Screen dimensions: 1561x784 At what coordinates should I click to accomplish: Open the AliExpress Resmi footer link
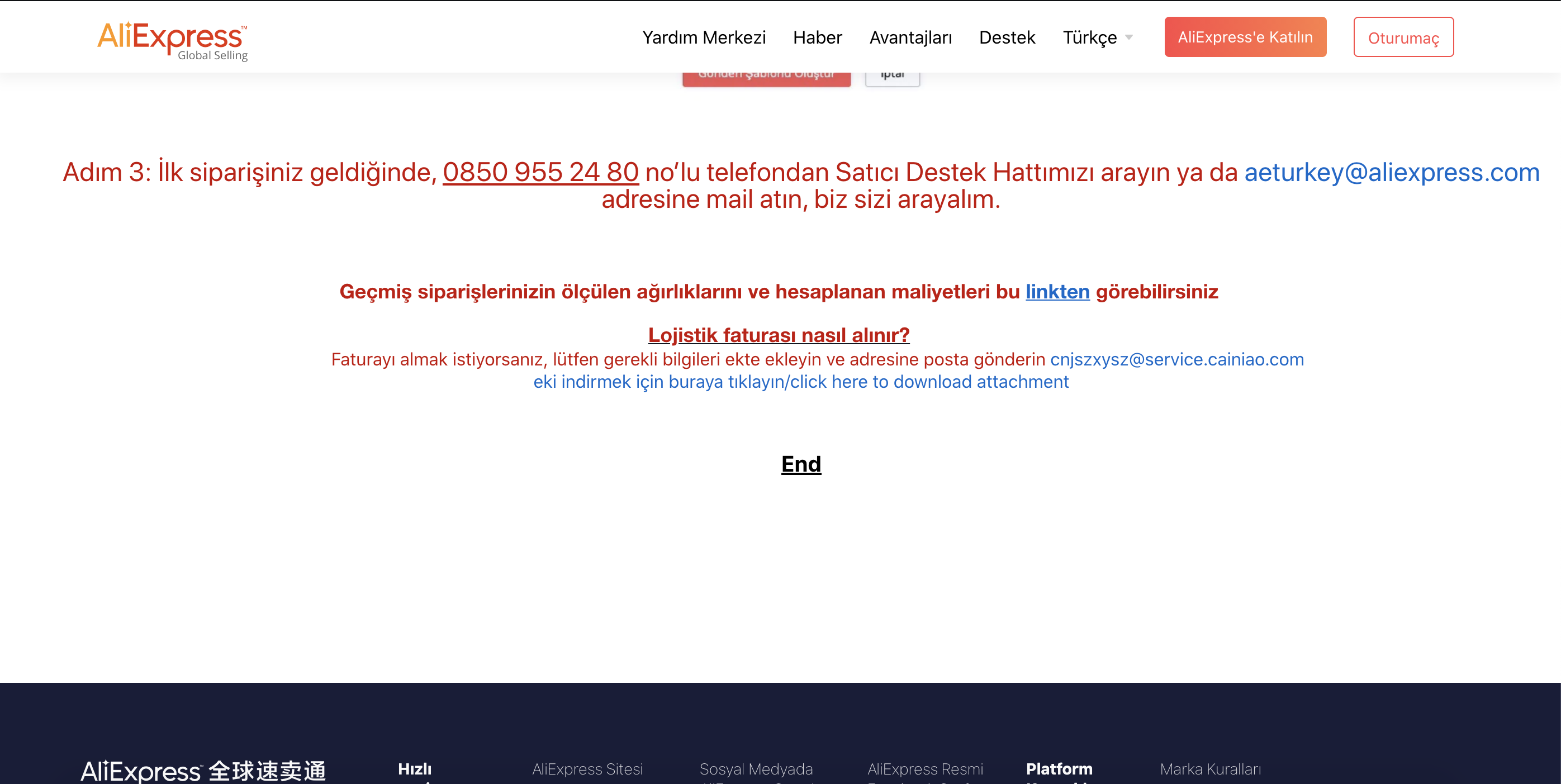pyautogui.click(x=926, y=769)
